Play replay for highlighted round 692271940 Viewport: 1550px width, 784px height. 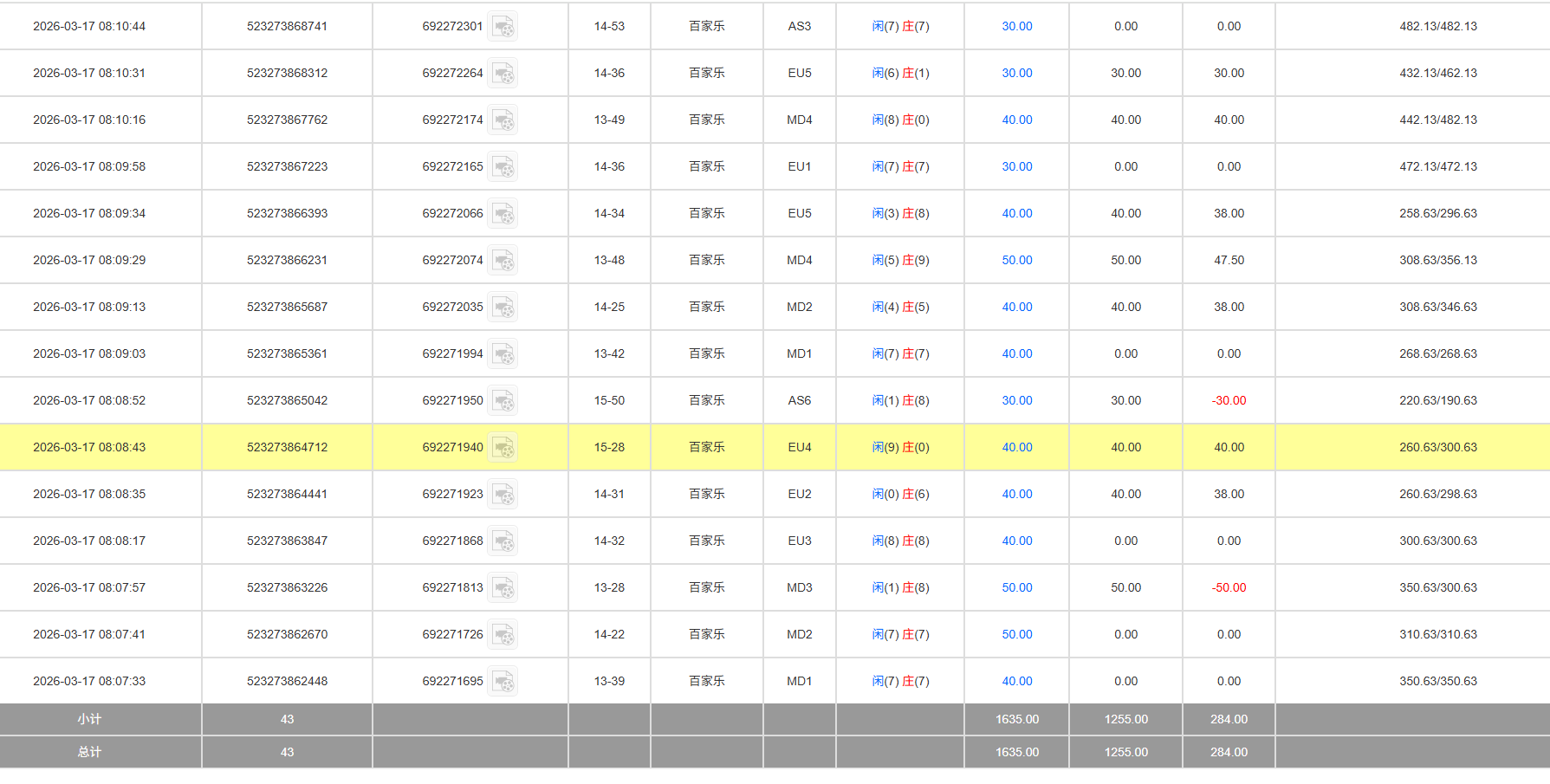point(503,448)
